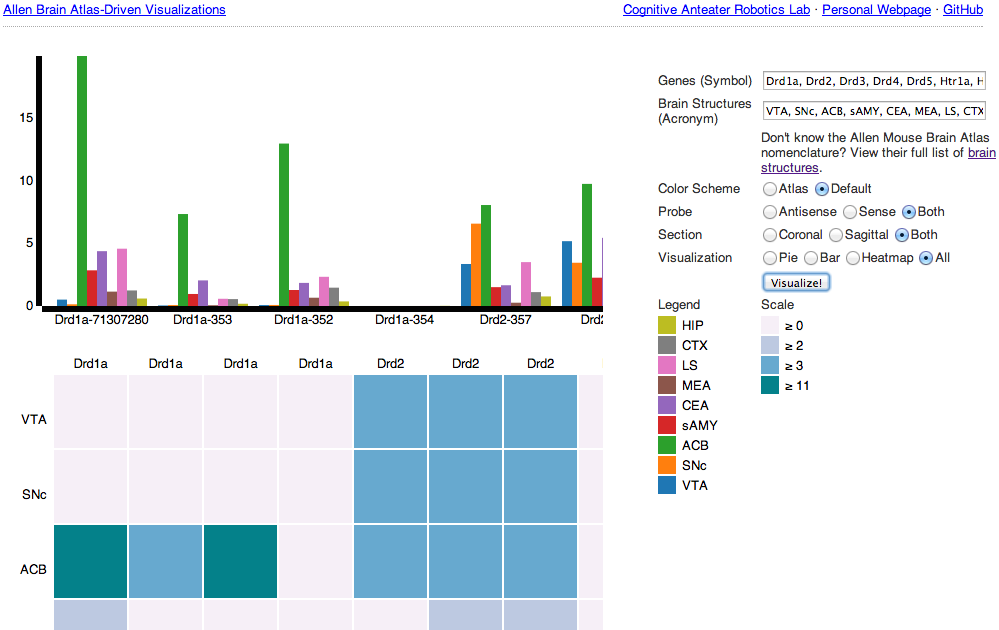Click the HIP legend color swatch
999x630 pixels.
coord(666,325)
